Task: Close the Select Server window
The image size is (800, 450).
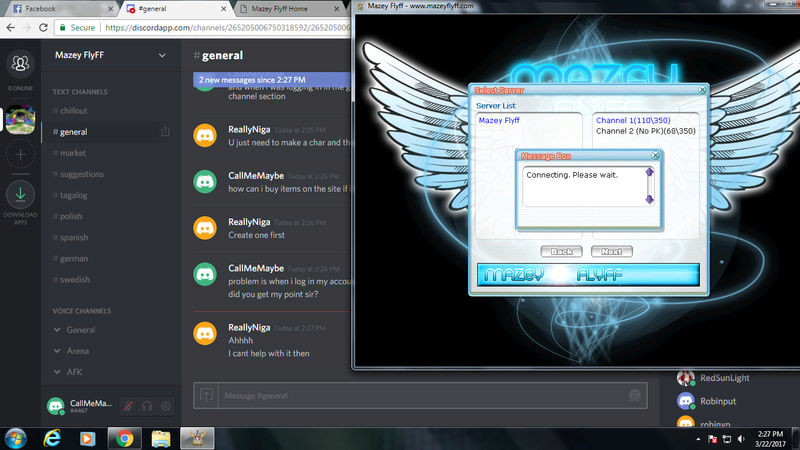Action: pyautogui.click(x=702, y=90)
